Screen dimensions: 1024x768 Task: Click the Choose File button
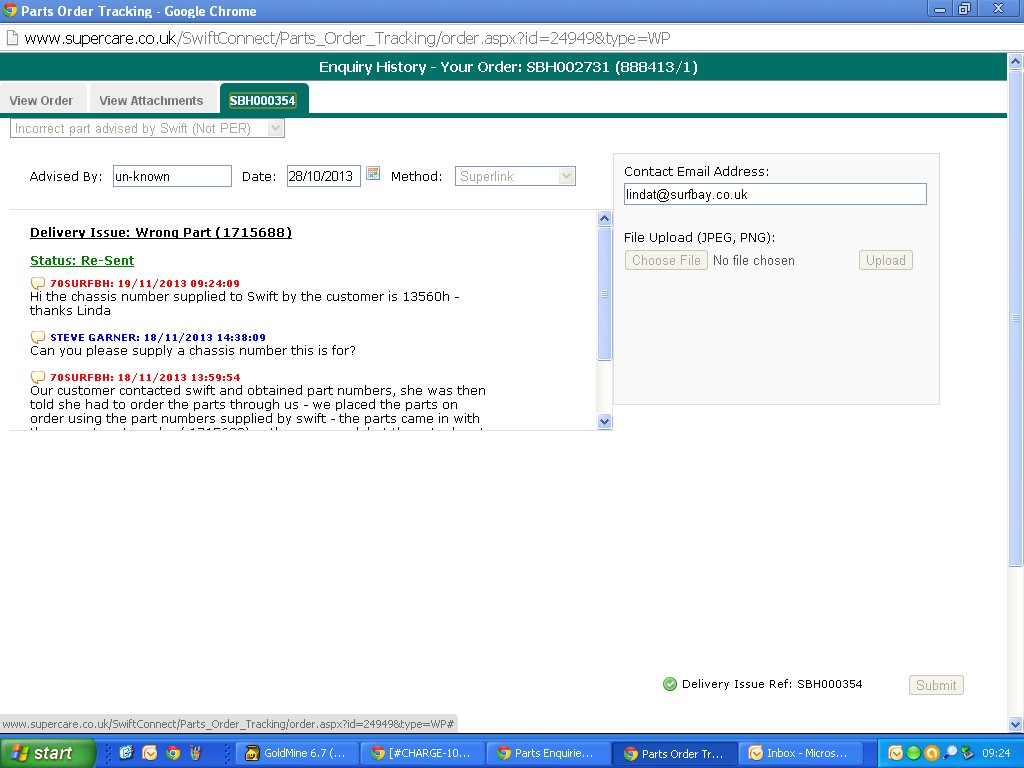pyautogui.click(x=666, y=260)
